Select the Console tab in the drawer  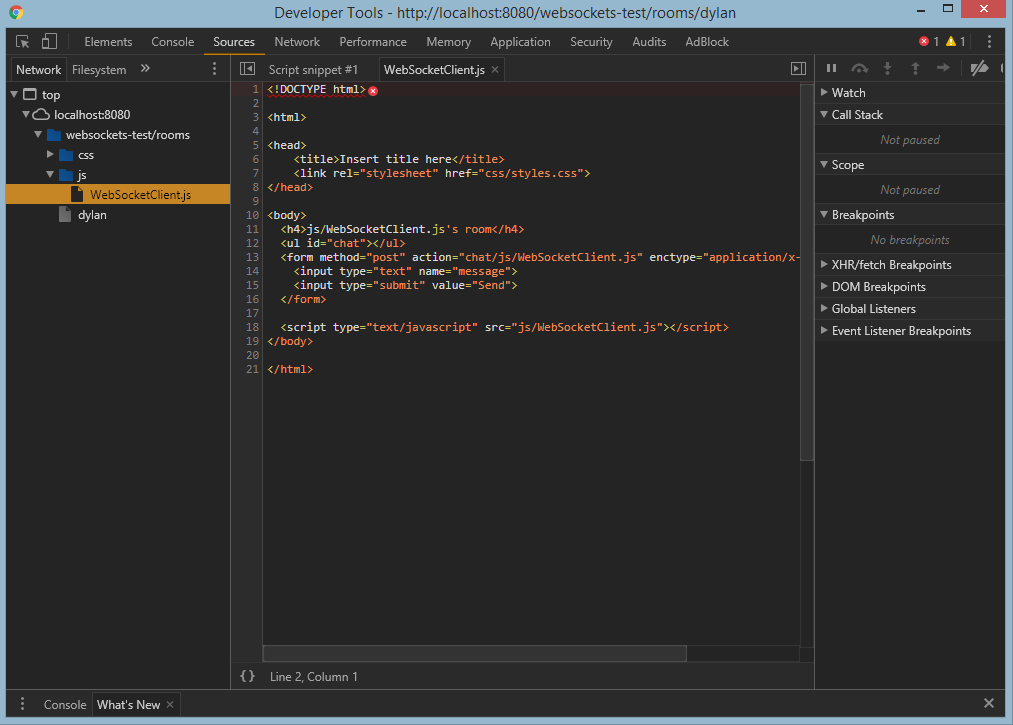pos(65,704)
